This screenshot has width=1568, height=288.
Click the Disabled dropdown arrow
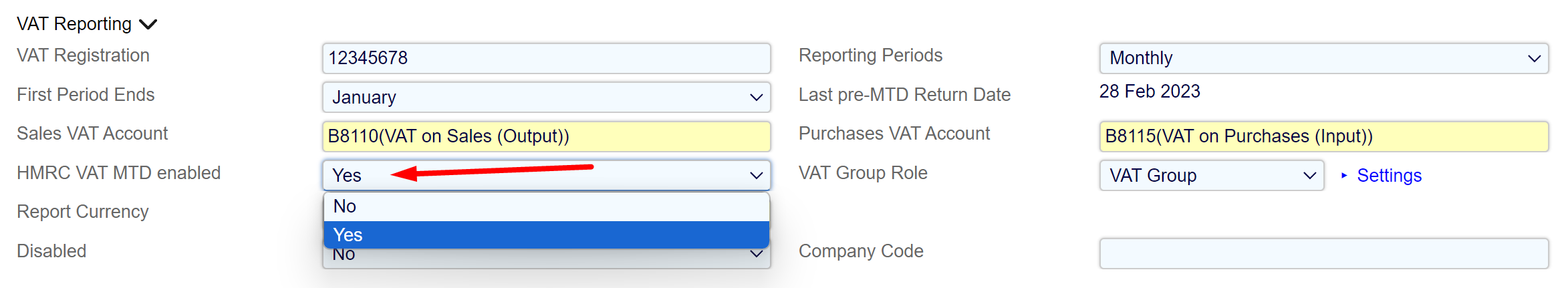pyautogui.click(x=756, y=255)
